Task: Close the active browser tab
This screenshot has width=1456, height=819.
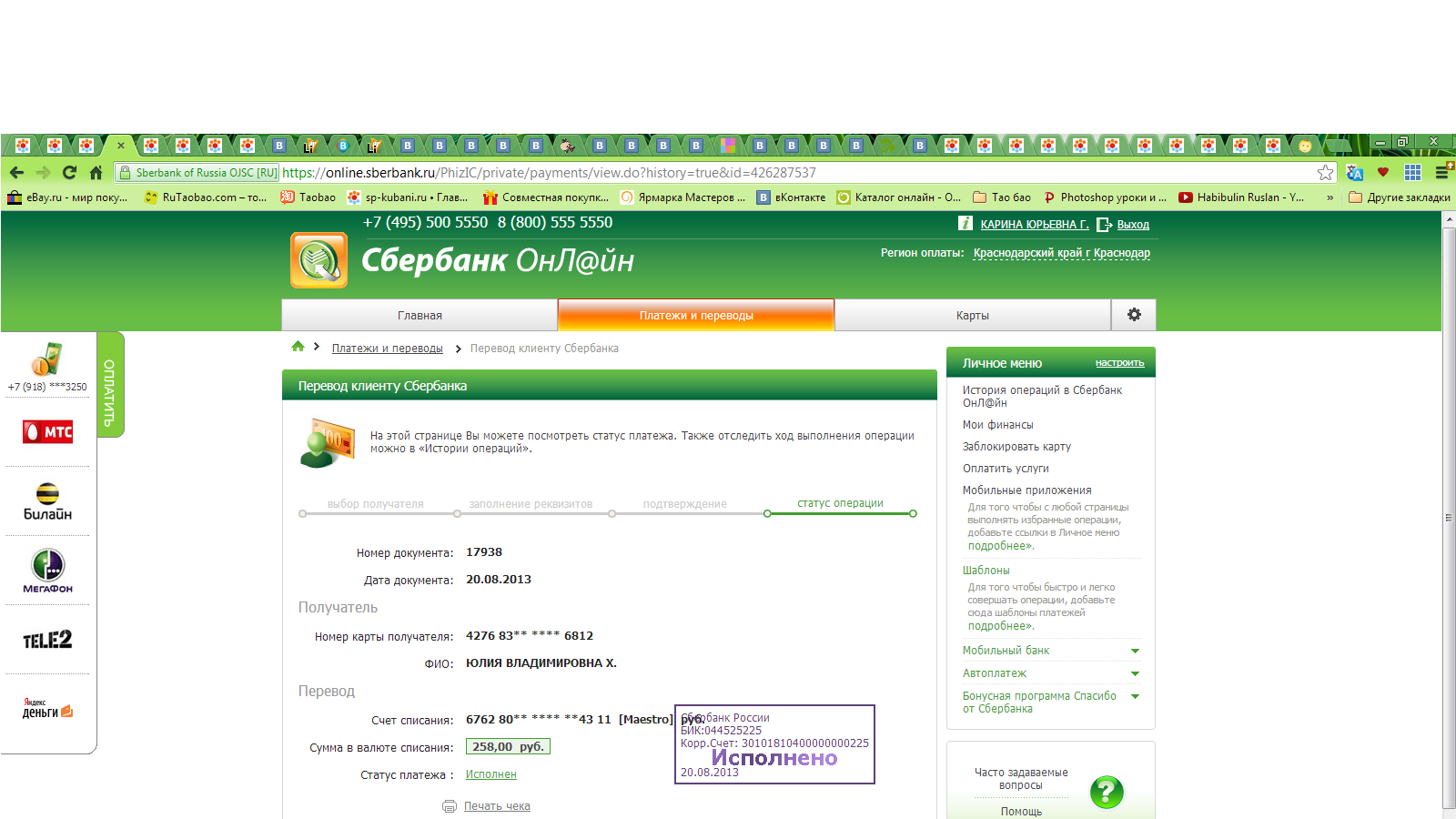Action: point(120,145)
